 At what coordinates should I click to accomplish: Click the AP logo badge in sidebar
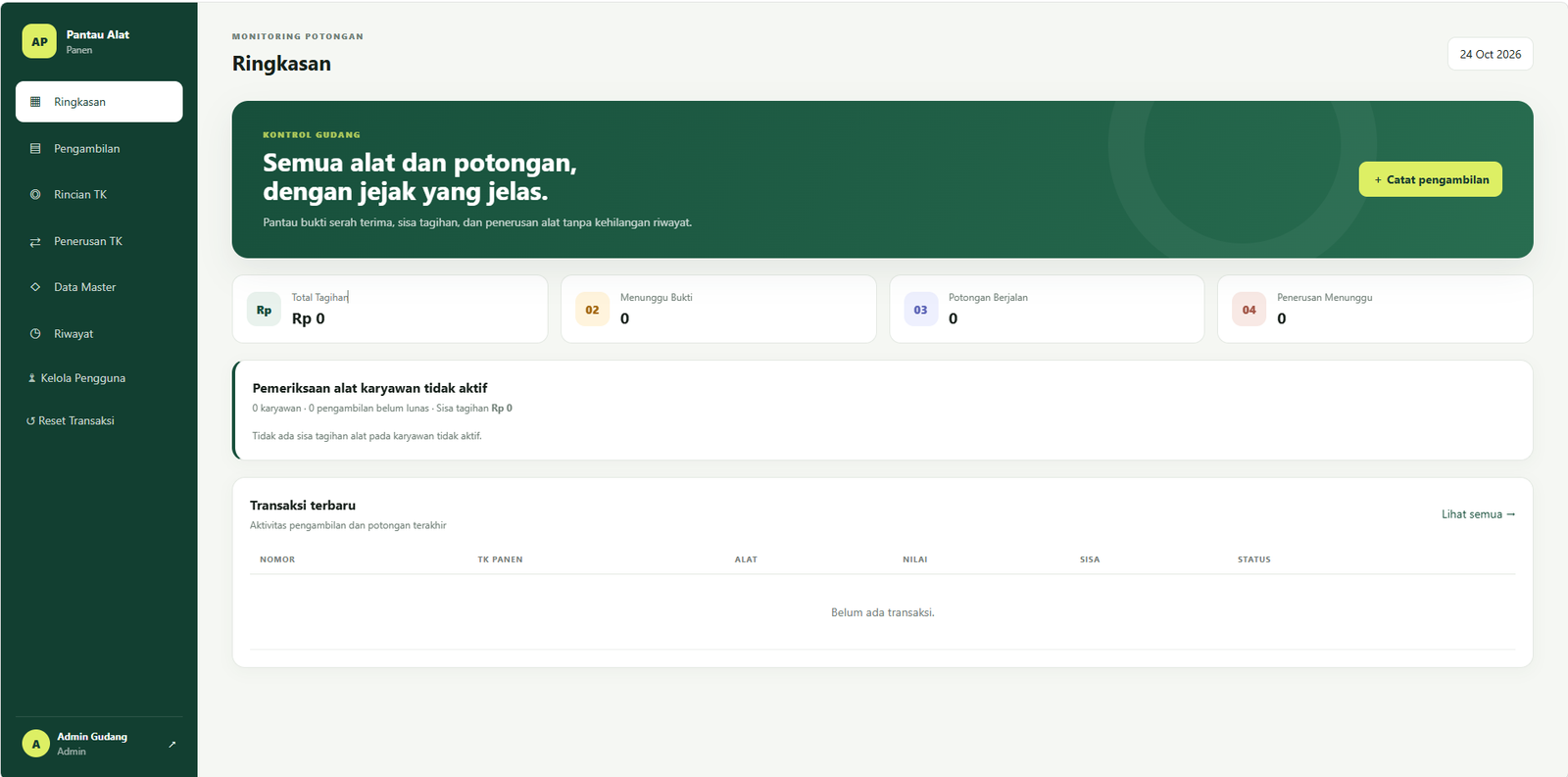(x=39, y=41)
